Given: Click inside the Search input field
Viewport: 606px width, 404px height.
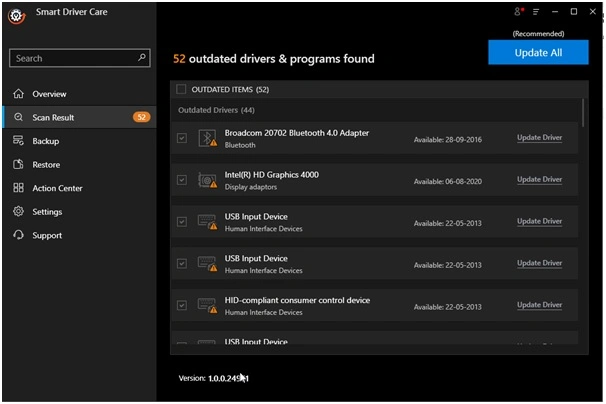Looking at the screenshot, I should [70, 59].
